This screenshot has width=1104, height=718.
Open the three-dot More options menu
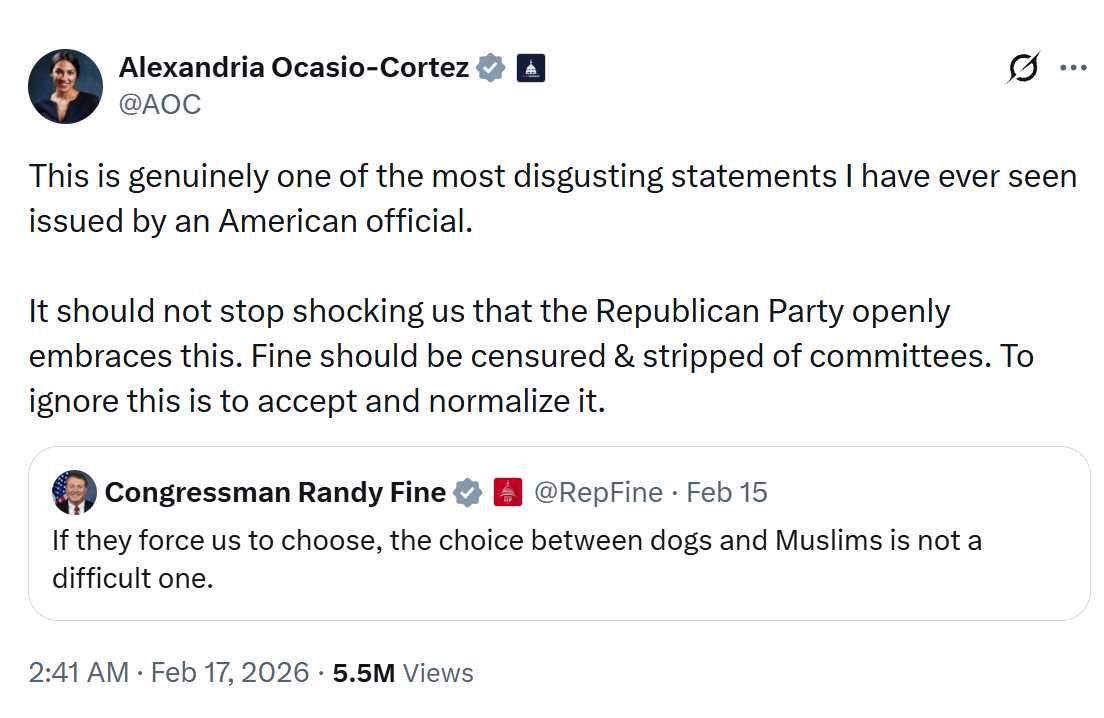[x=1073, y=68]
